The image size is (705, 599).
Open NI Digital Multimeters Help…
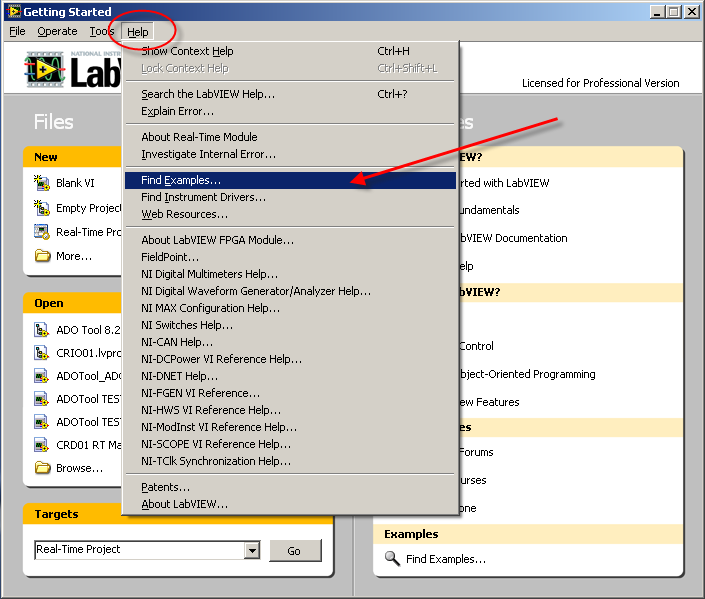pos(290,274)
